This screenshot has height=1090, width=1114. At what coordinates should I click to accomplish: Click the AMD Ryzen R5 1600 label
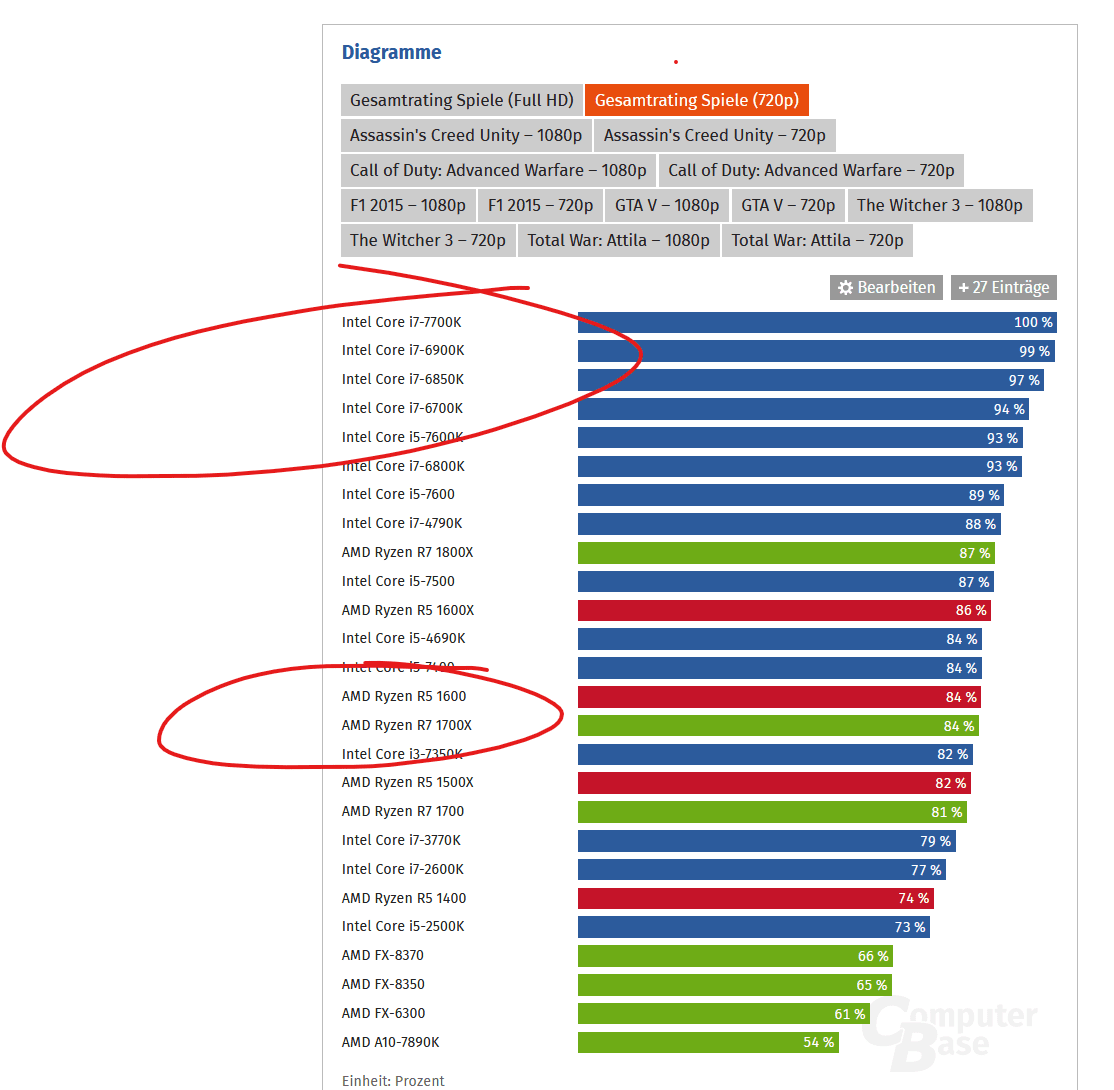point(404,696)
